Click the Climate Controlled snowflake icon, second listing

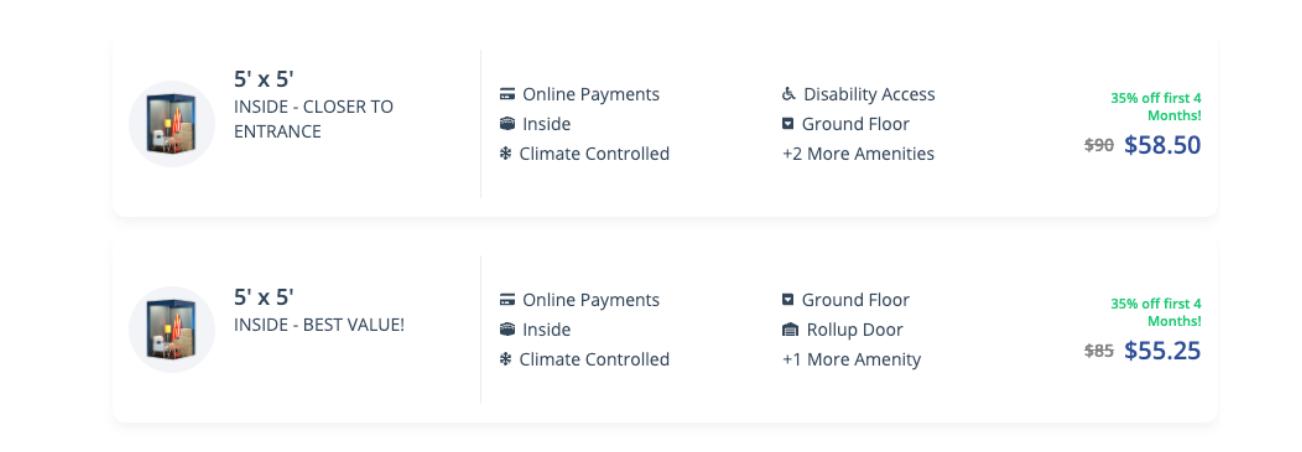505,360
